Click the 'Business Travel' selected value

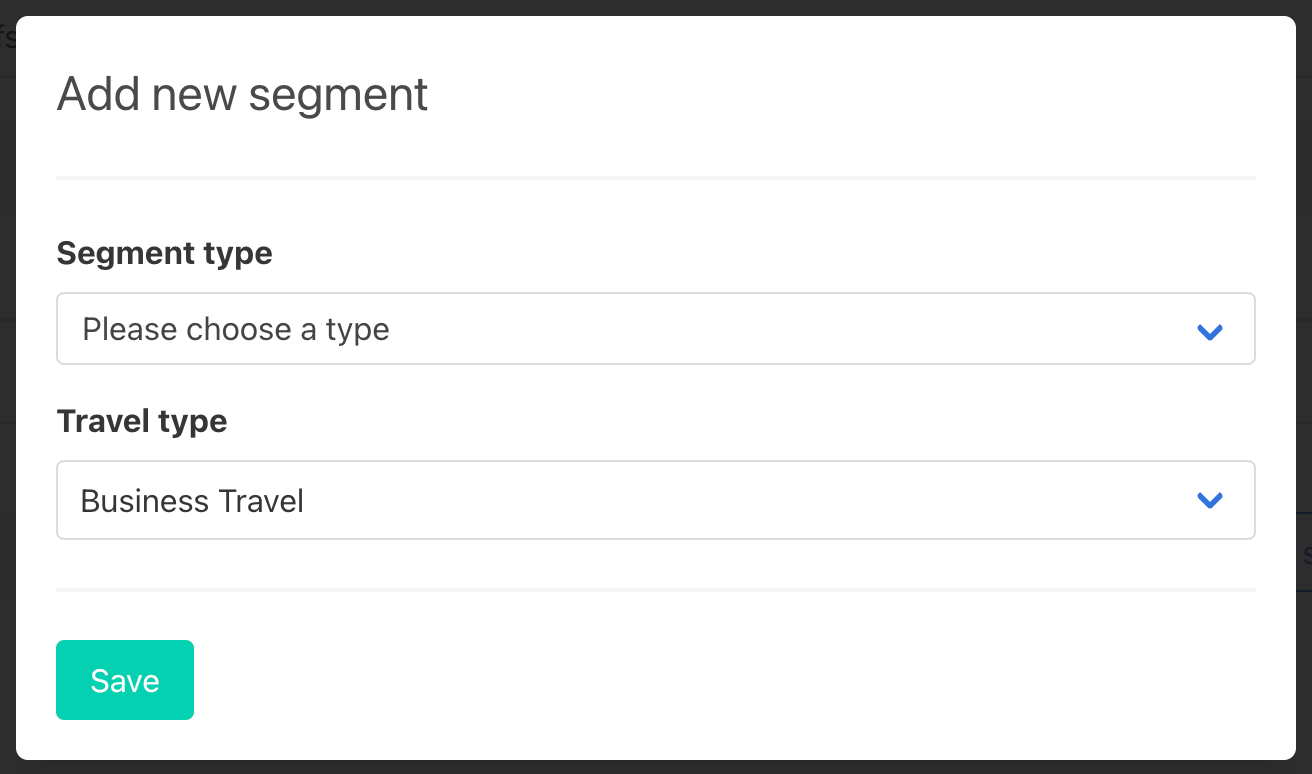point(192,500)
